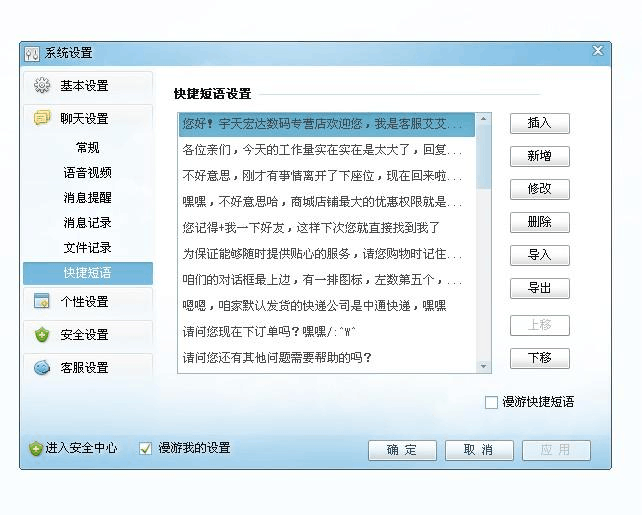Image resolution: width=642 pixels, height=515 pixels.
Task: Open the 个性设置 section
Action: tap(88, 301)
